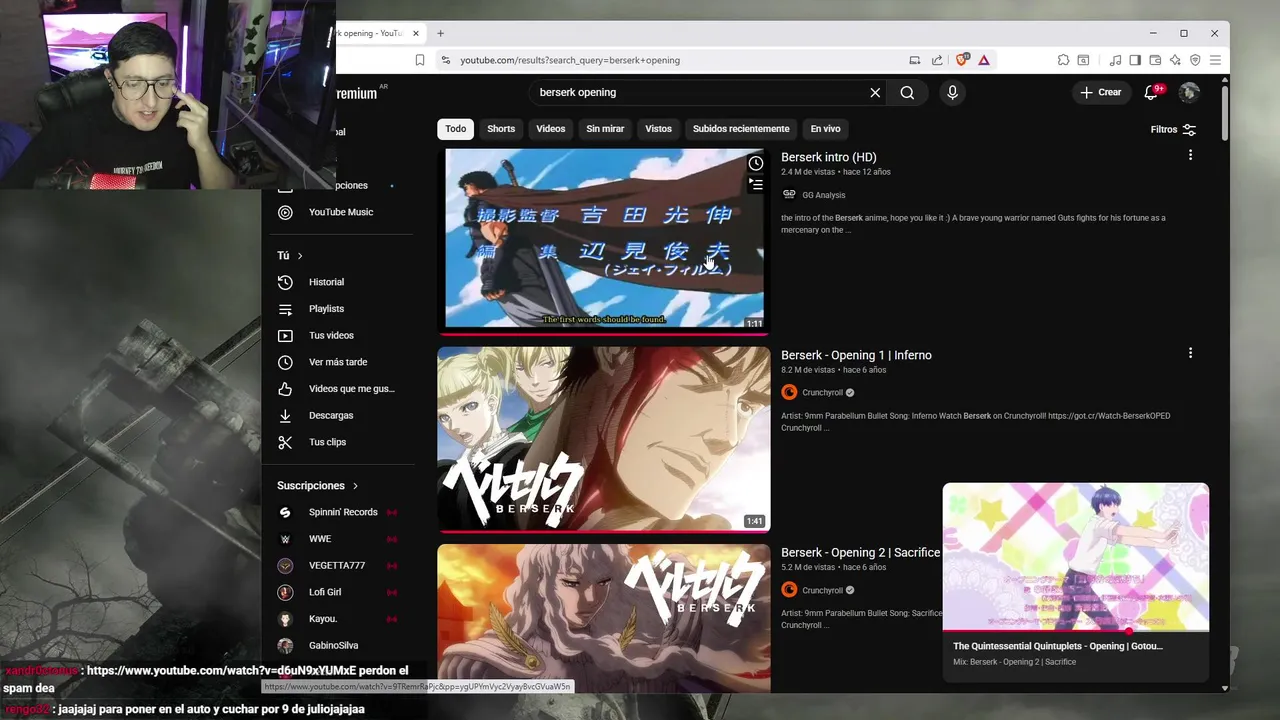1280x720 pixels.
Task: Open Videos que me gustan in sidebar
Action: click(338, 389)
